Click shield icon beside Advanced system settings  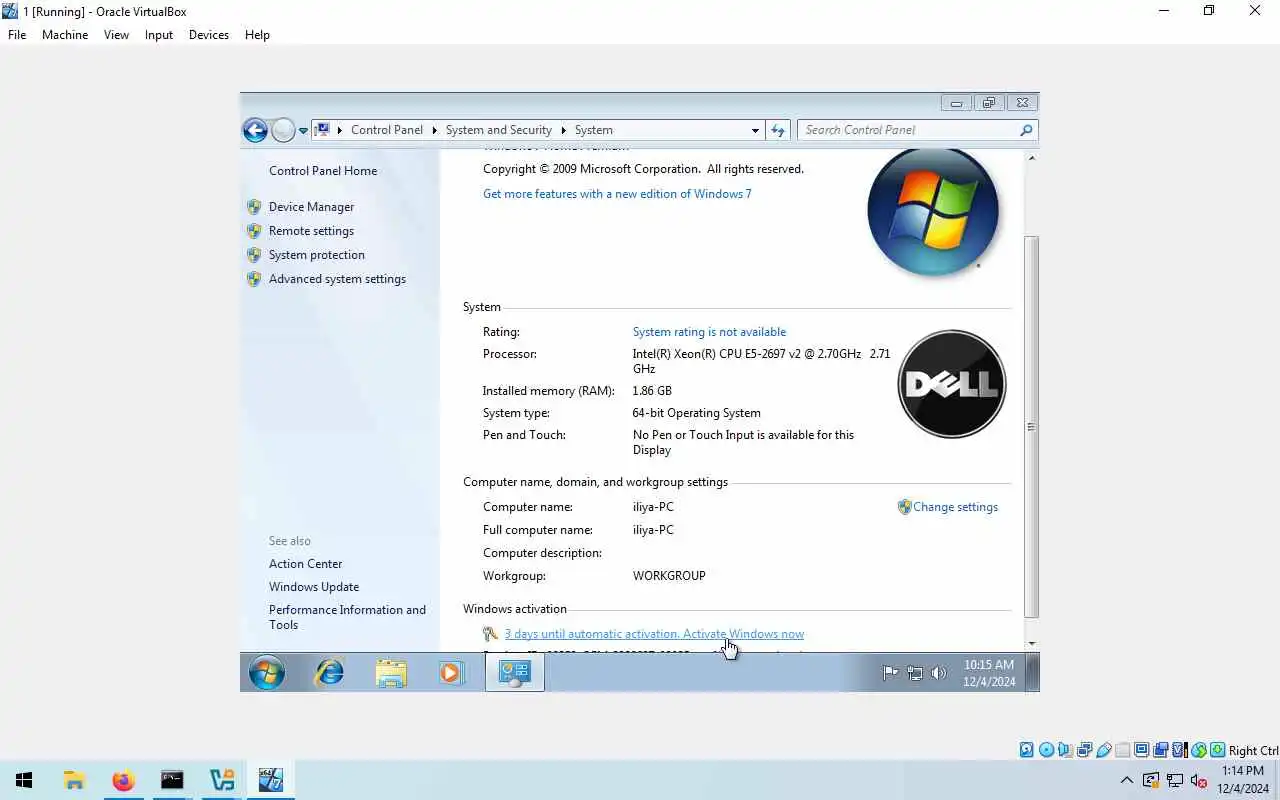click(254, 279)
